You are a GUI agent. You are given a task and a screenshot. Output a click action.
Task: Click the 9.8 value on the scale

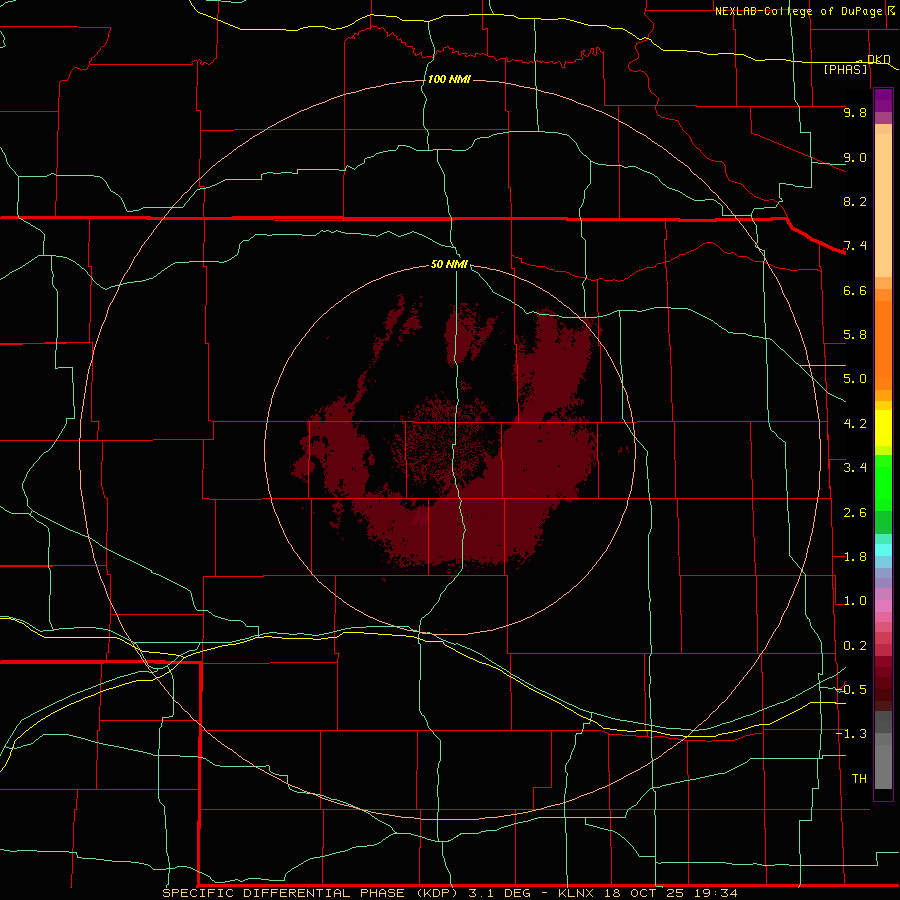855,112
